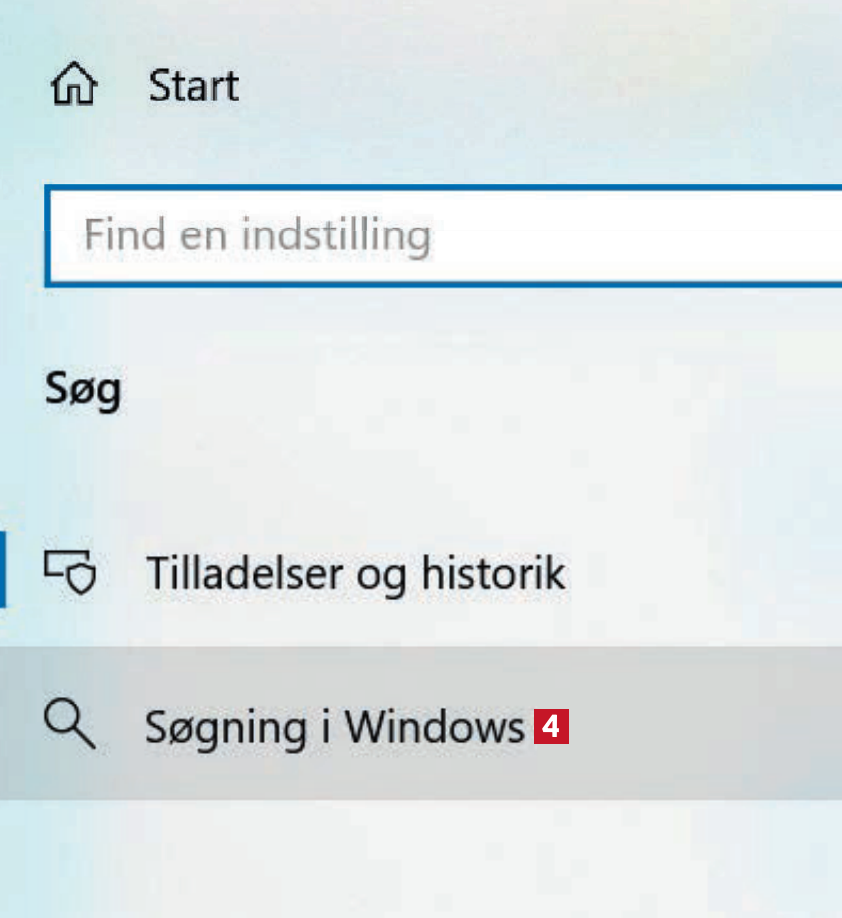Click the home house icon

coord(73,87)
